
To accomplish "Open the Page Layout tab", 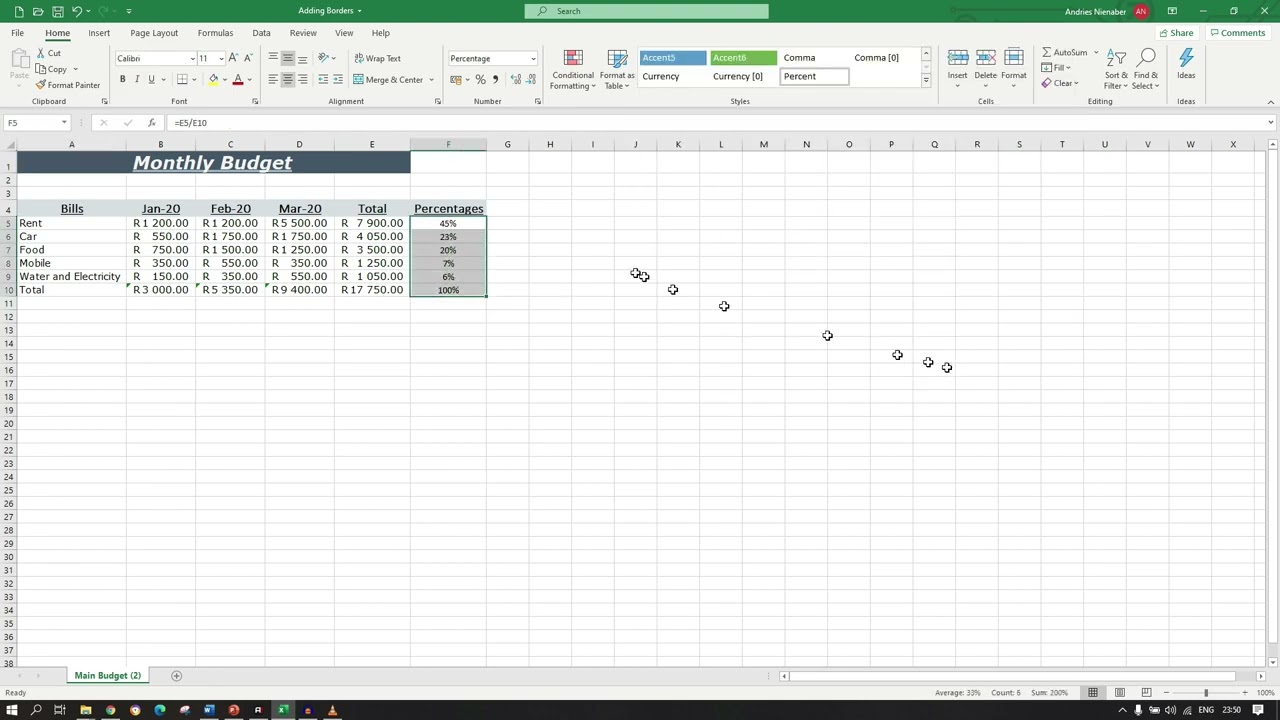I will pyautogui.click(x=153, y=32).
